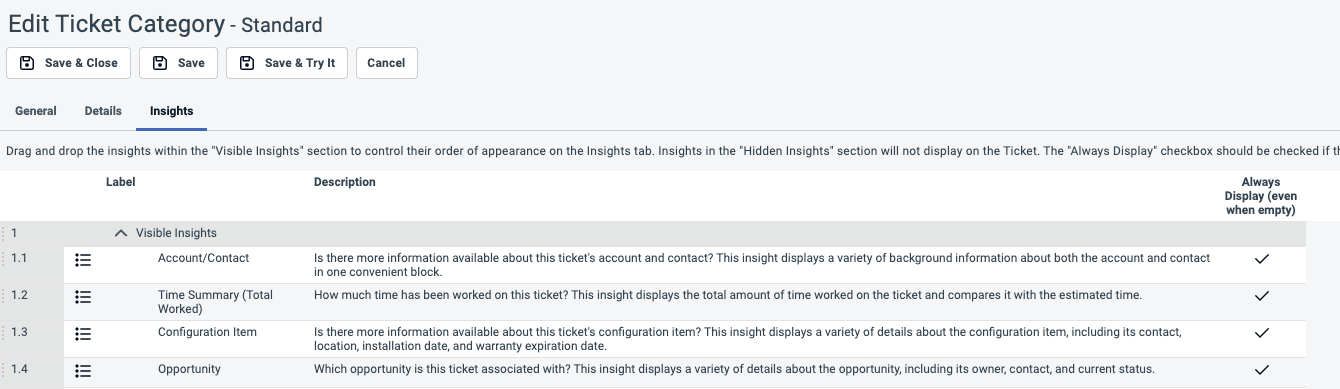This screenshot has width=1340, height=389.
Task: Switch to the Details tab
Action: click(x=103, y=111)
